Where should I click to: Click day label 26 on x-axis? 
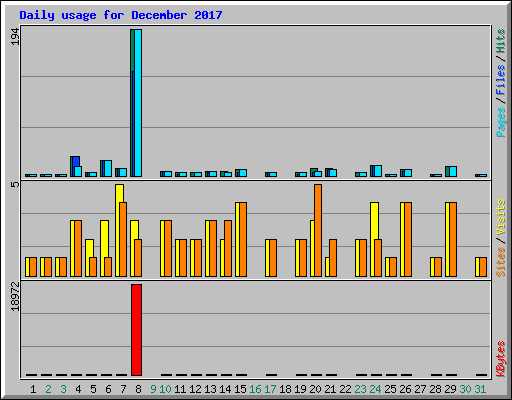tap(405, 389)
